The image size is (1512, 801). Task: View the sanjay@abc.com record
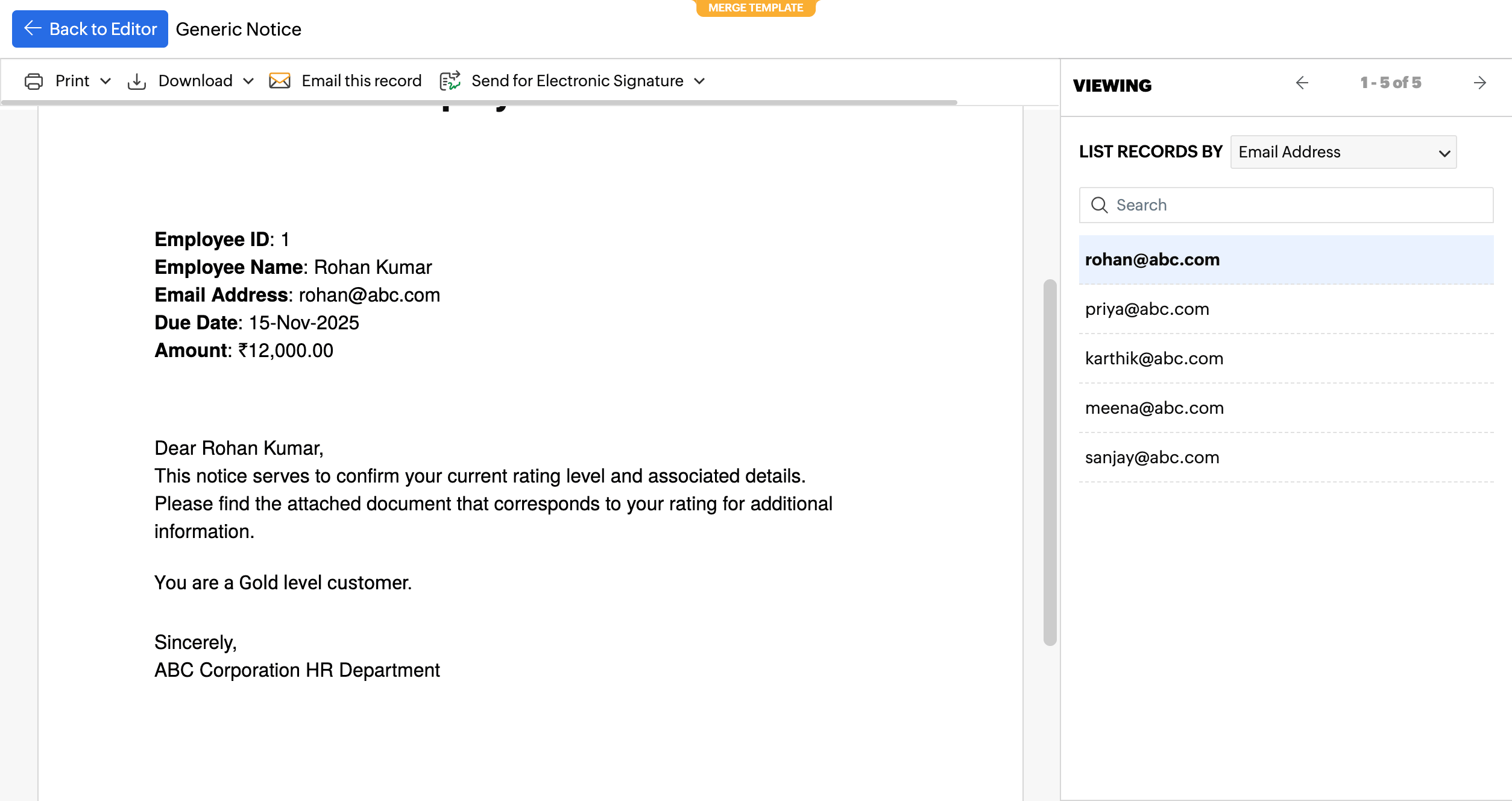point(1151,457)
